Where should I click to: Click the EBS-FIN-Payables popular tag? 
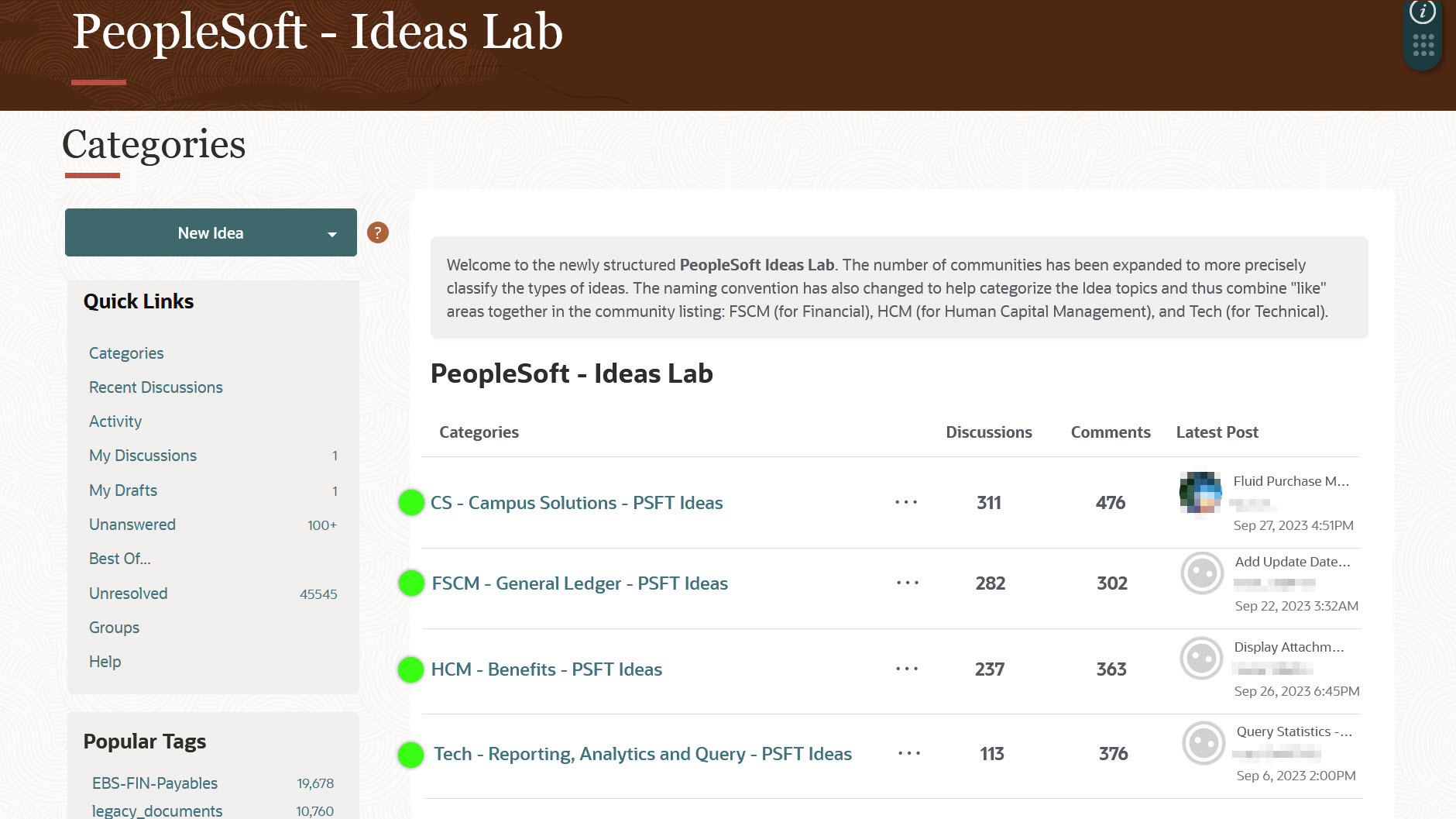coord(153,783)
